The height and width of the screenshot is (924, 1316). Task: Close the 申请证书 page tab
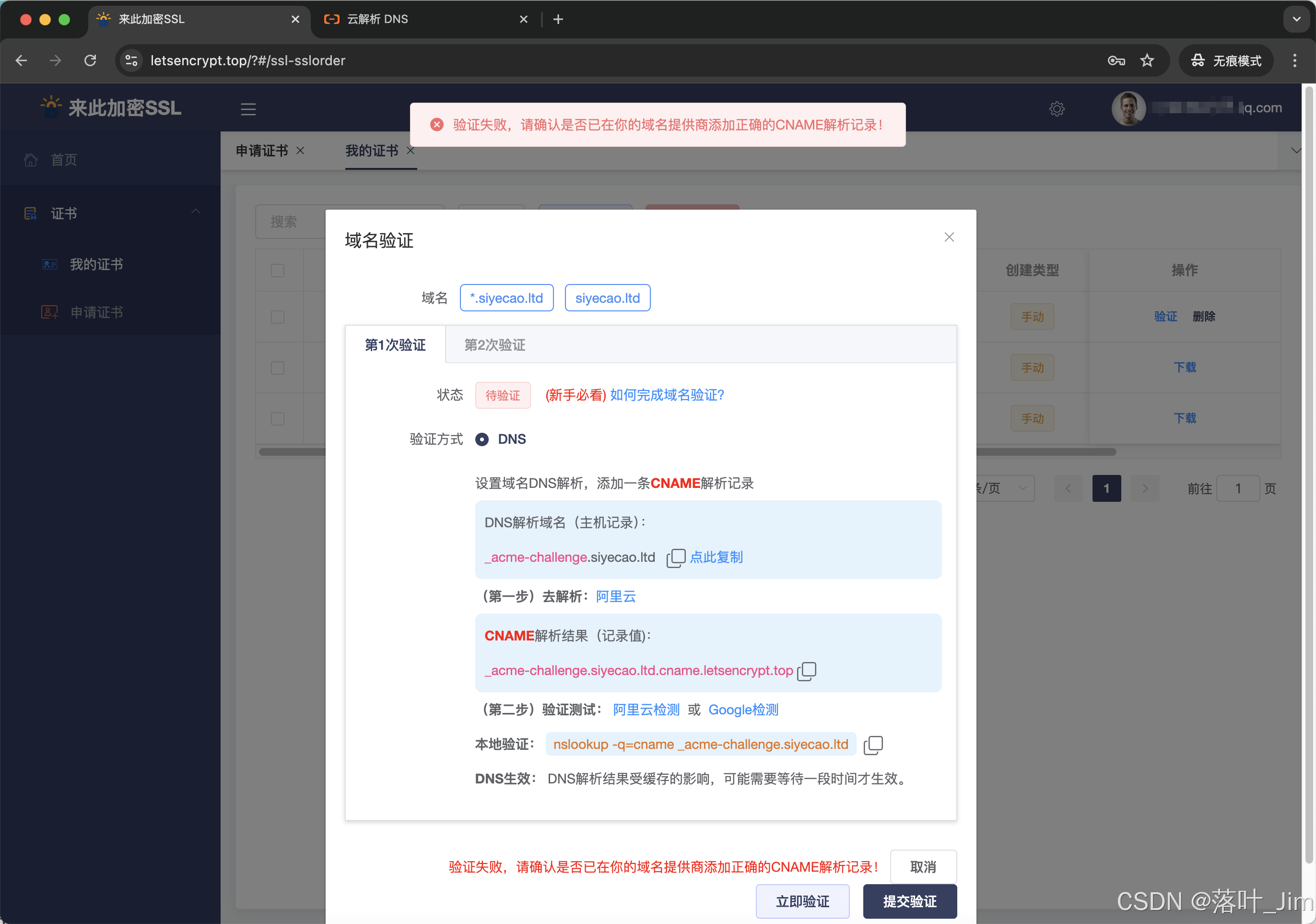[300, 151]
